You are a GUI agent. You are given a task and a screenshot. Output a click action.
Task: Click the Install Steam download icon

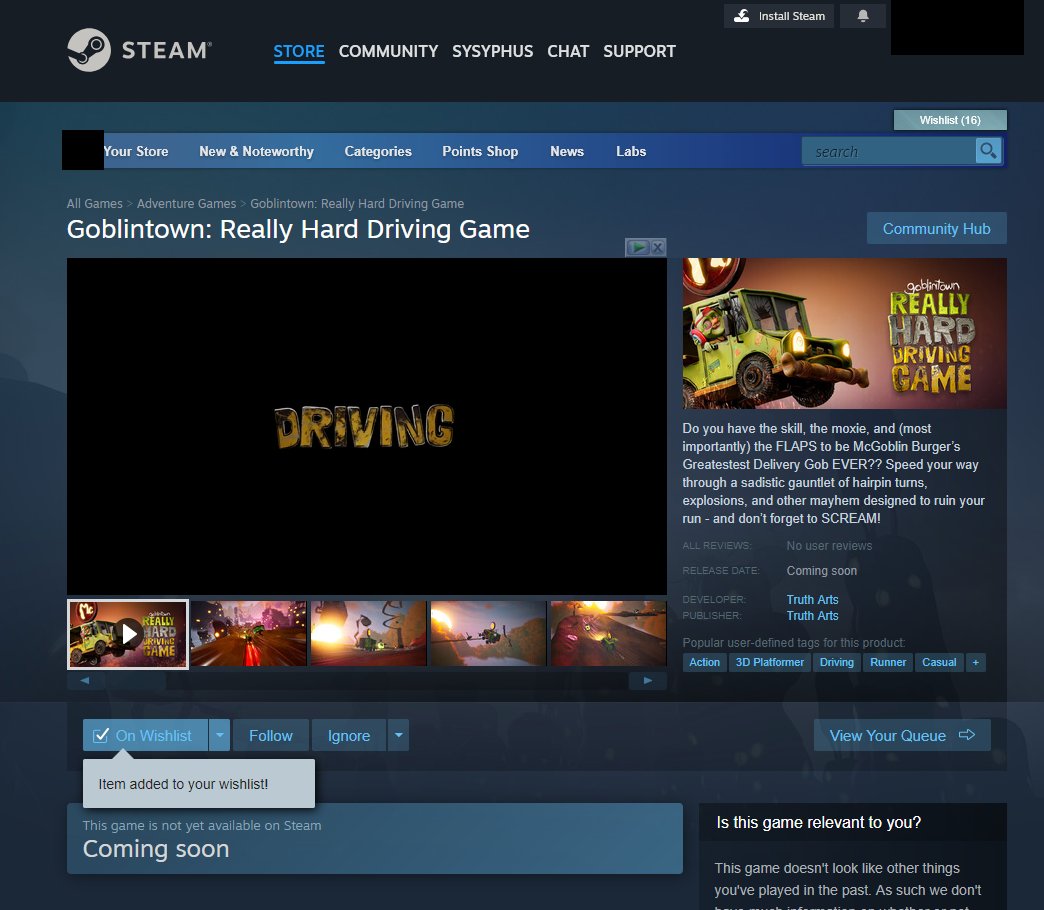[x=742, y=16]
